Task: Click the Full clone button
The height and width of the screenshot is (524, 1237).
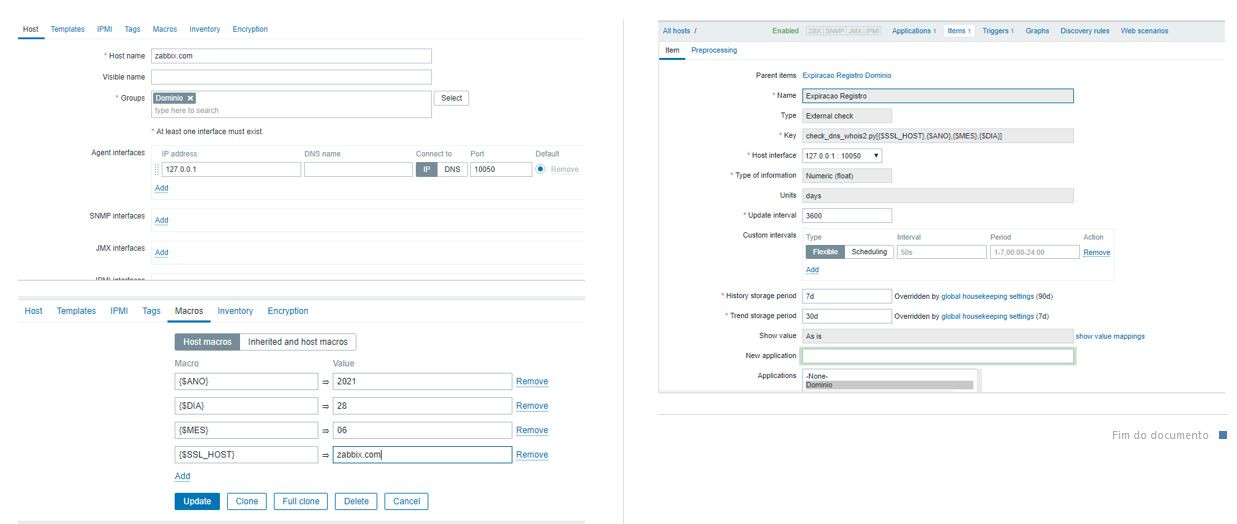Action: (x=301, y=501)
